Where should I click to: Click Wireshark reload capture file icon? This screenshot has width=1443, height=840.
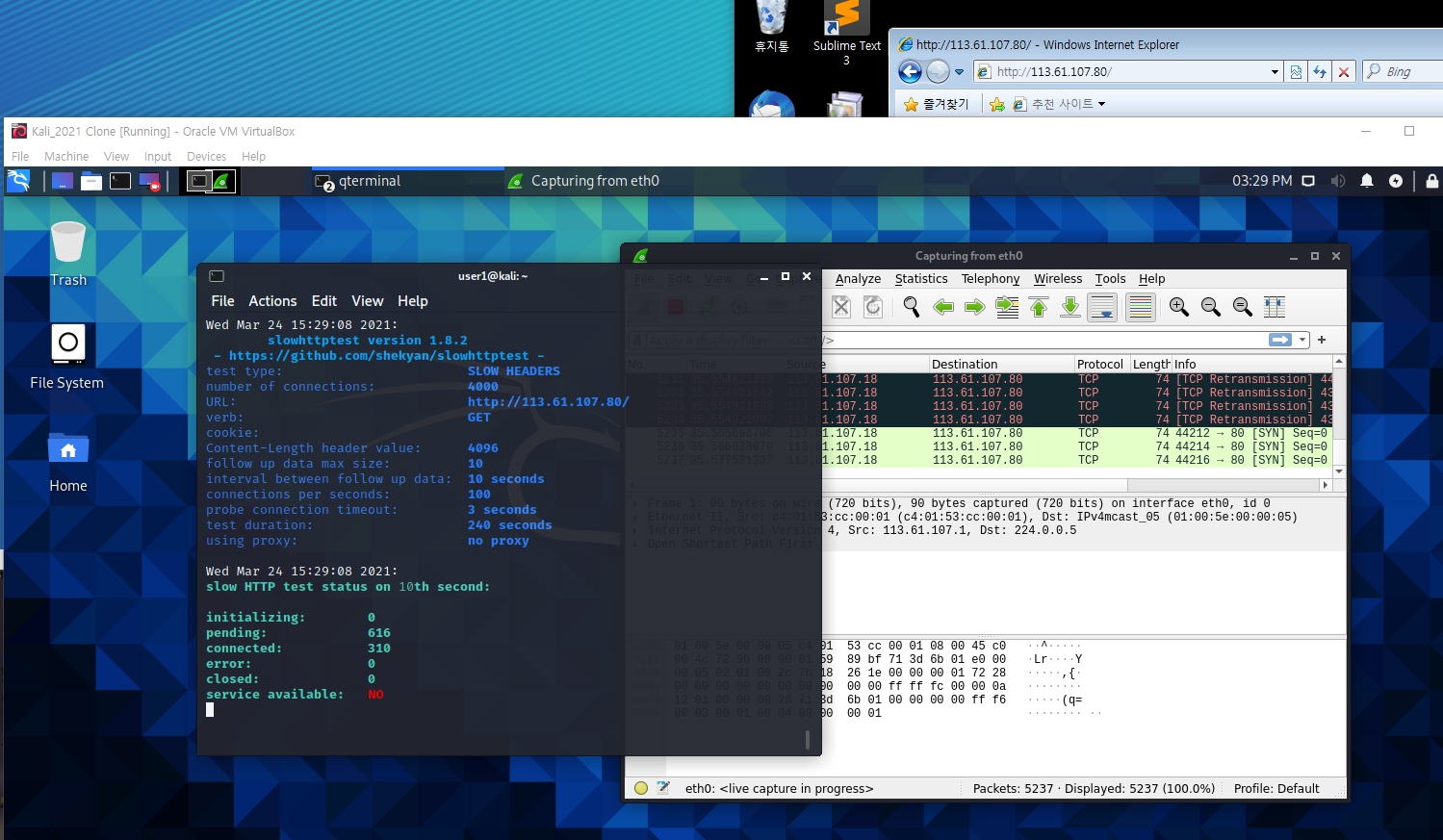click(873, 307)
